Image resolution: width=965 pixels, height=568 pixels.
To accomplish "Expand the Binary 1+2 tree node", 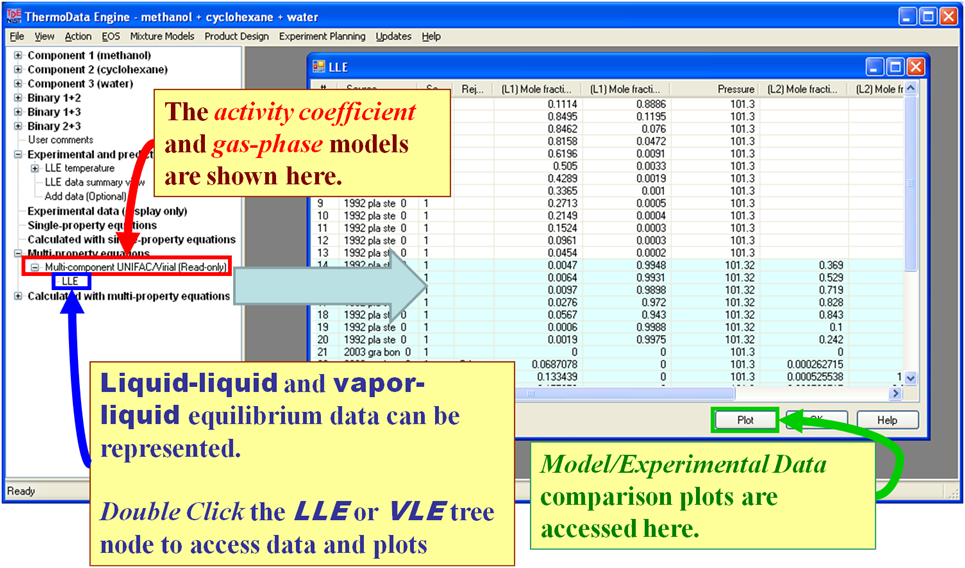I will [18, 98].
